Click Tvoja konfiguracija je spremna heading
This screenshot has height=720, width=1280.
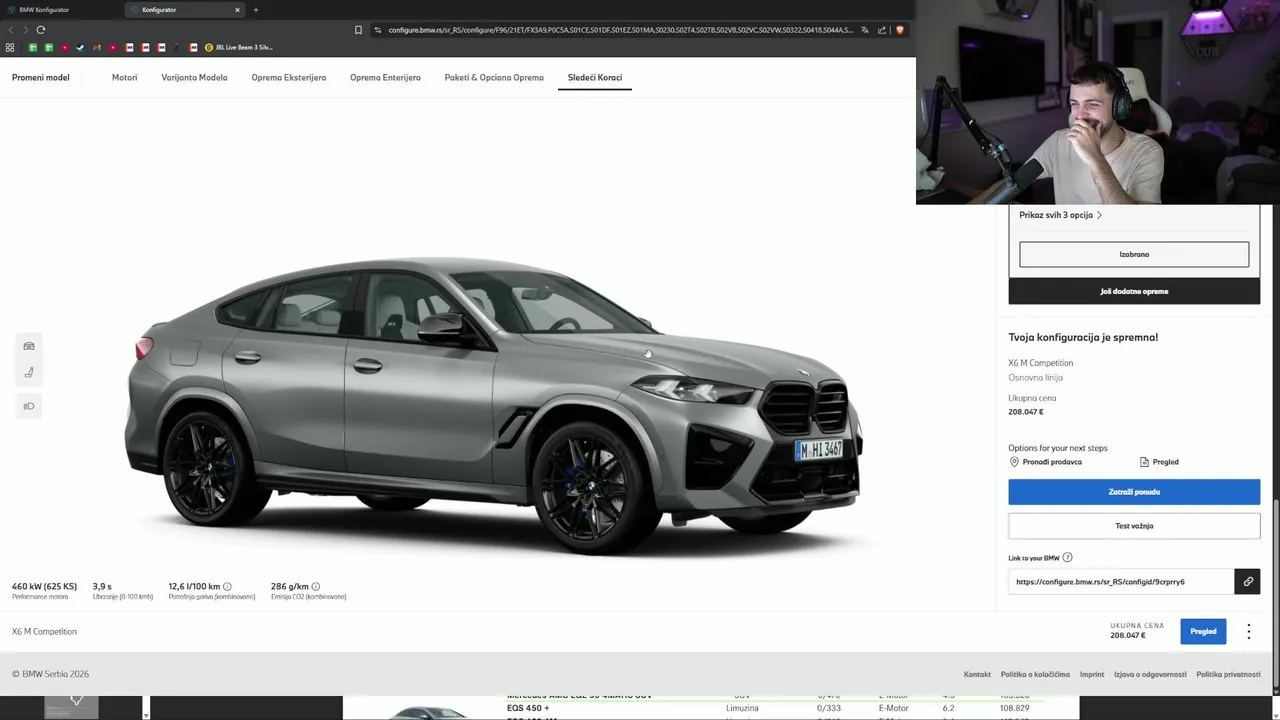pyautogui.click(x=1083, y=337)
